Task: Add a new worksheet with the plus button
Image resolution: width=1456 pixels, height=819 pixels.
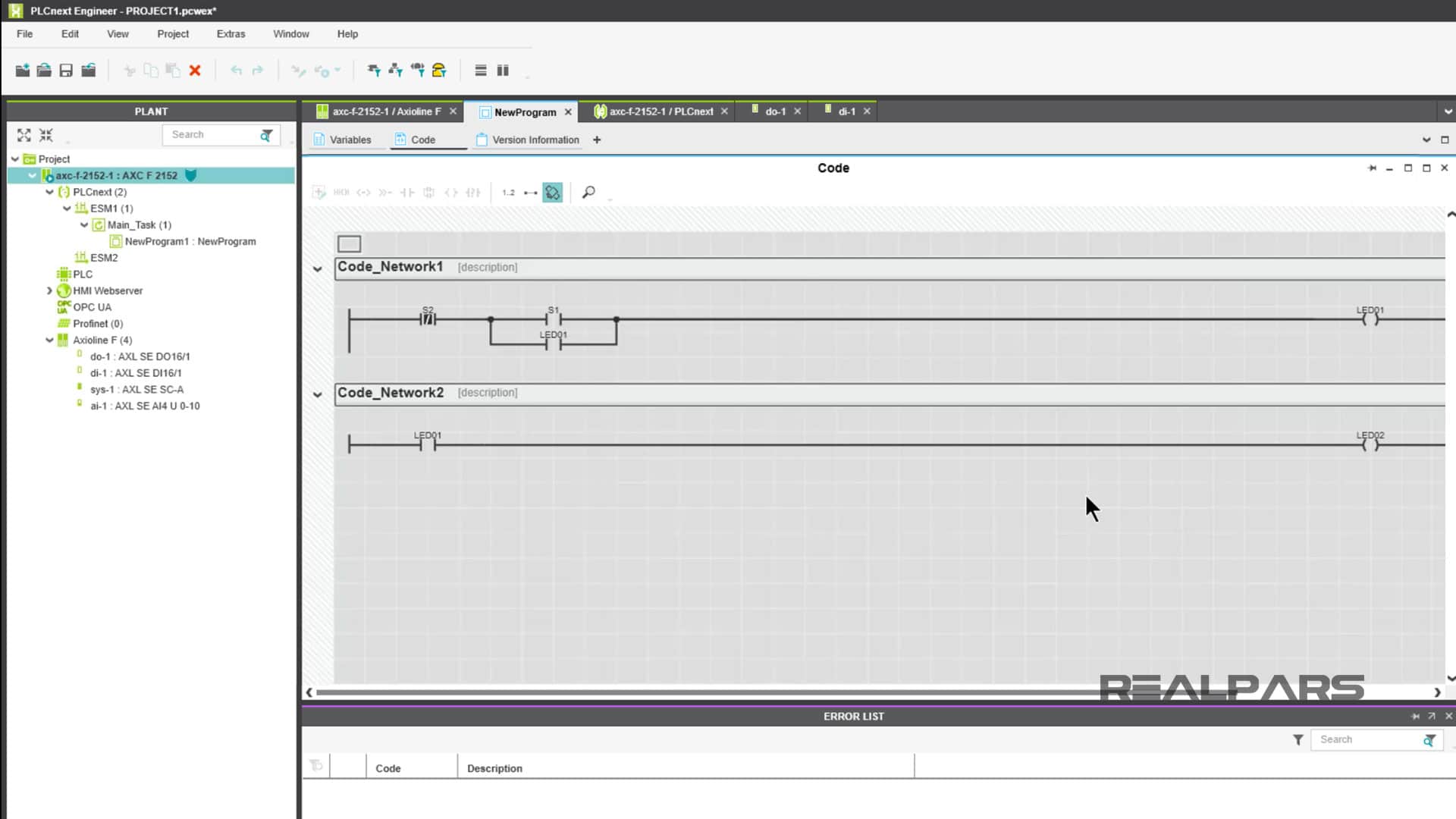Action: point(597,140)
